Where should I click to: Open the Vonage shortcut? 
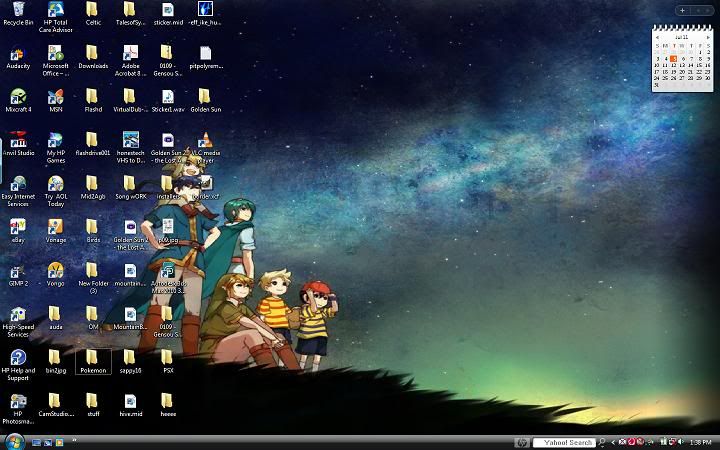(x=56, y=231)
